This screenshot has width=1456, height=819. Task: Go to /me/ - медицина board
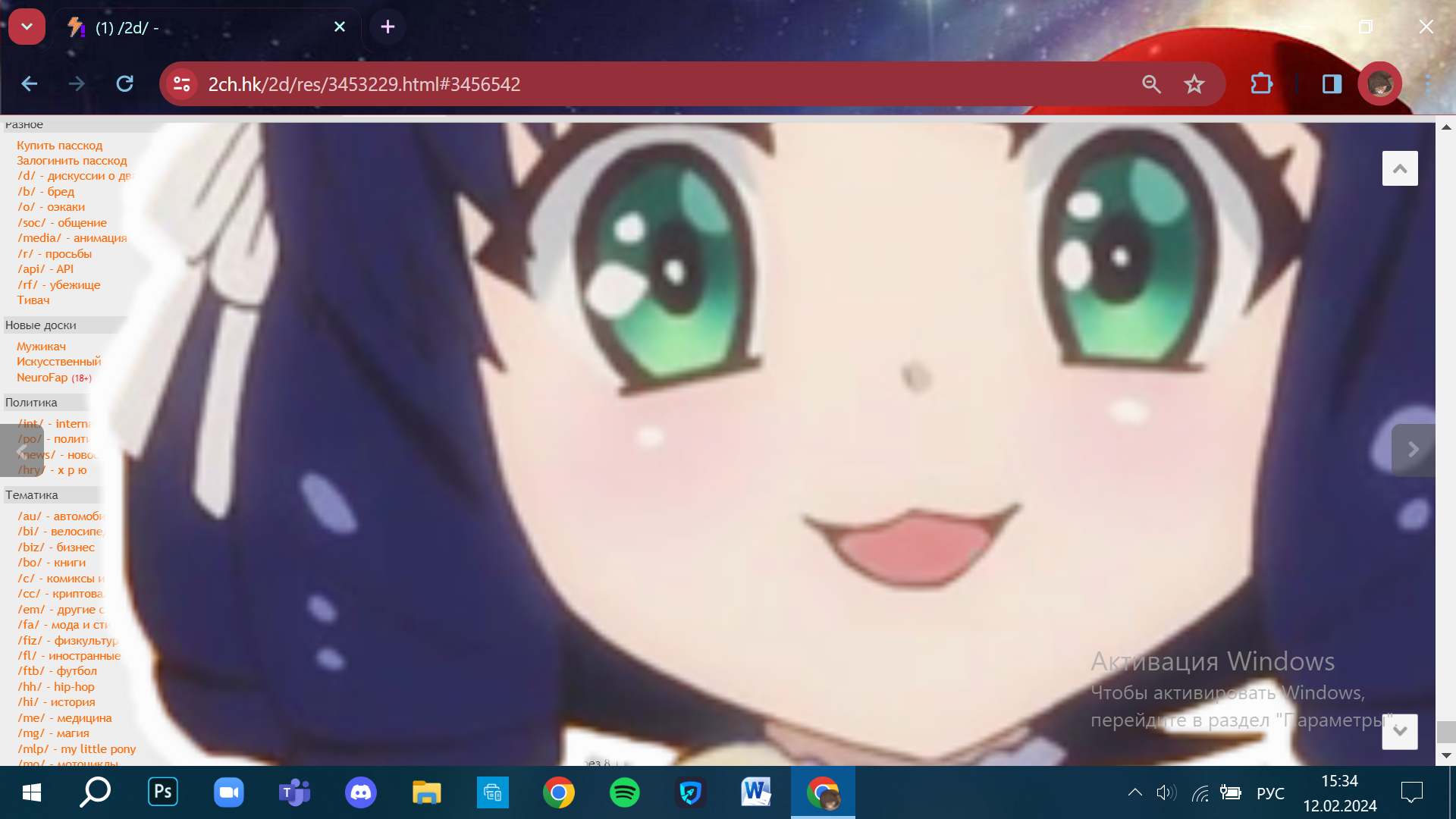click(64, 717)
